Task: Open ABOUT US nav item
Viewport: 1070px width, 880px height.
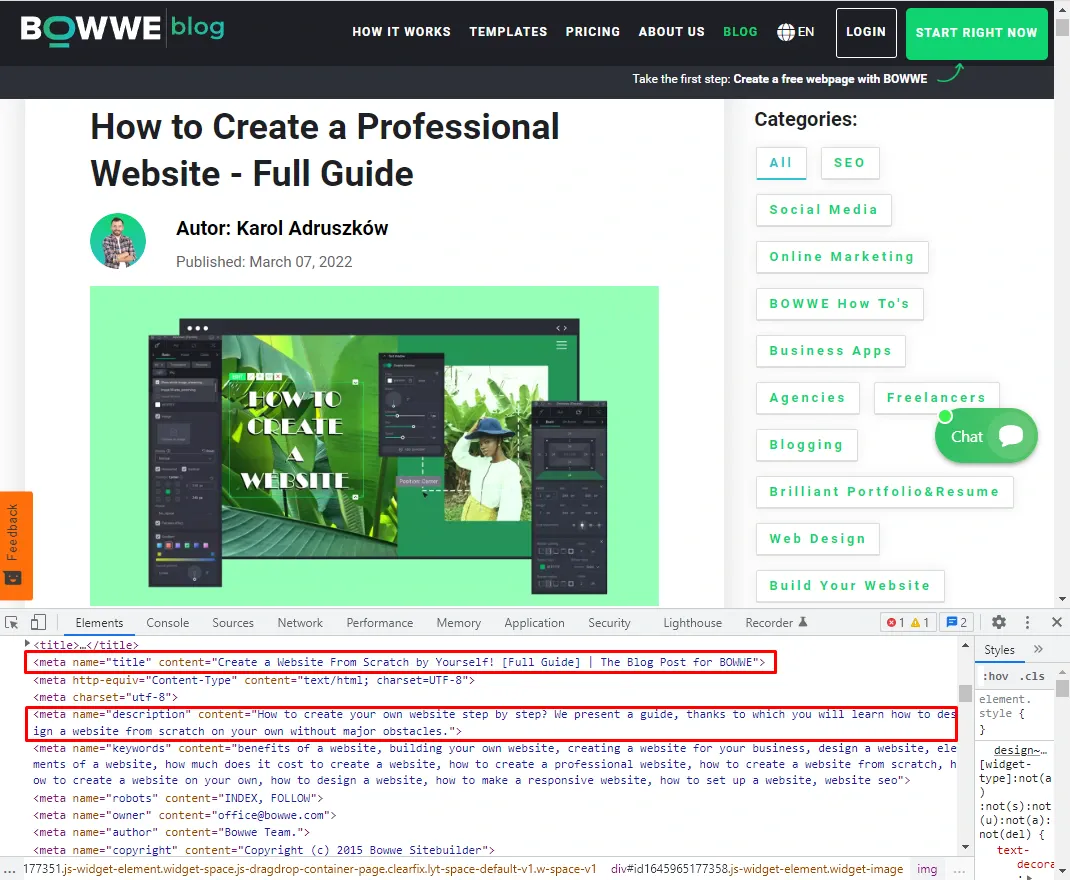Action: click(x=671, y=32)
